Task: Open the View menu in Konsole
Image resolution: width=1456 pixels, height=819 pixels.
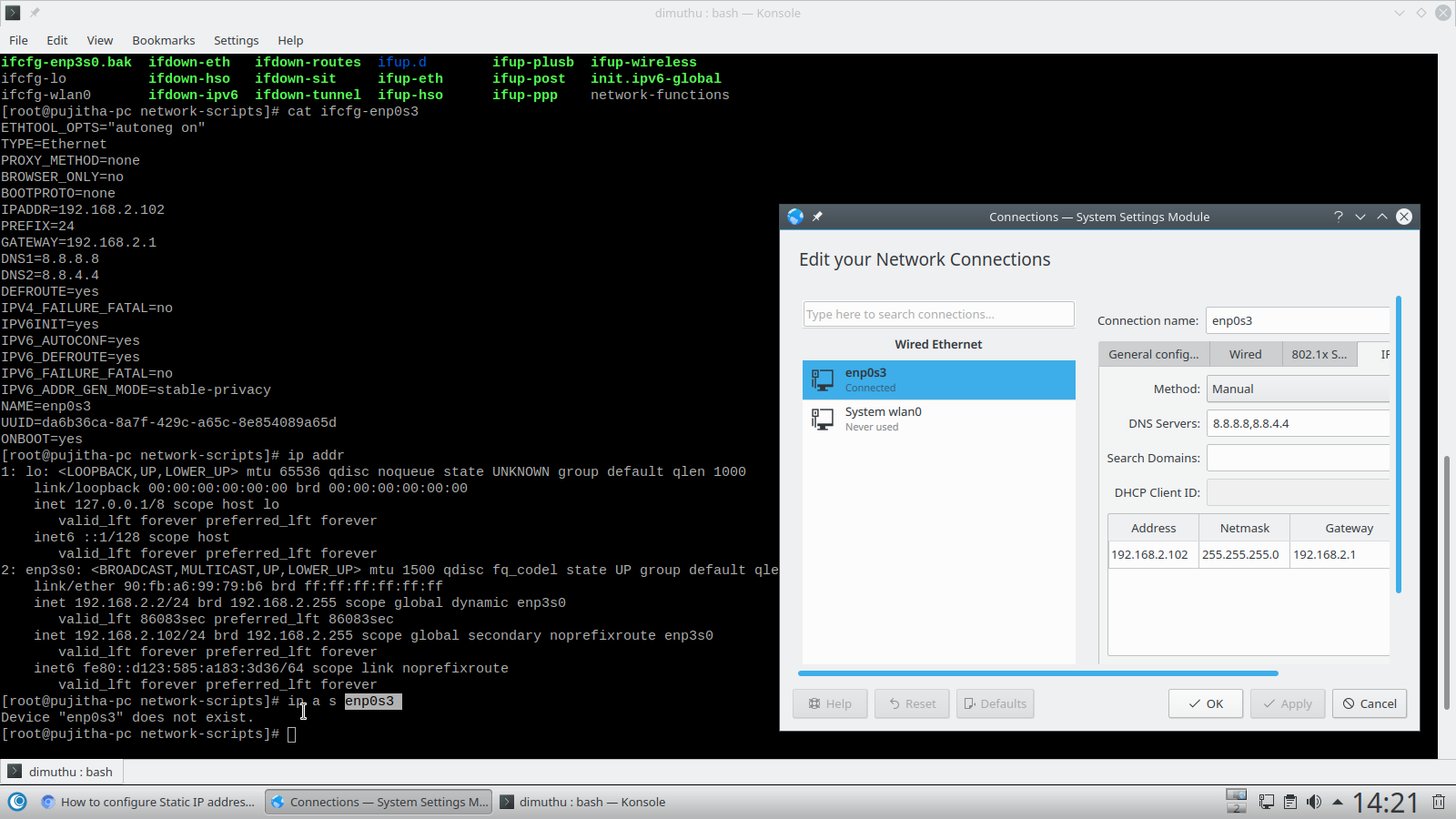Action: coord(100,40)
